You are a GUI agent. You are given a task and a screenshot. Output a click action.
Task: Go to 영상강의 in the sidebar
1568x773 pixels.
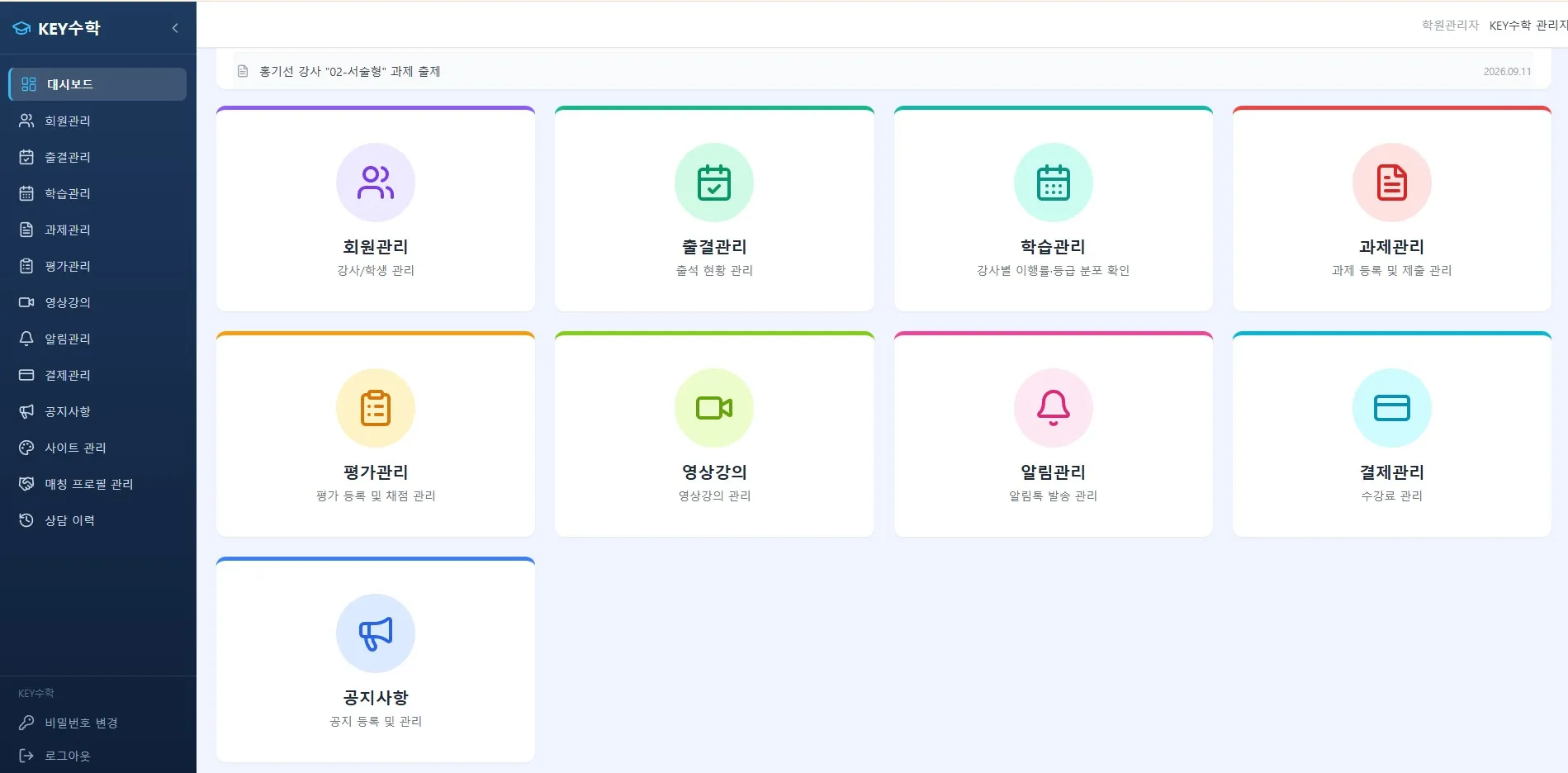(x=97, y=302)
